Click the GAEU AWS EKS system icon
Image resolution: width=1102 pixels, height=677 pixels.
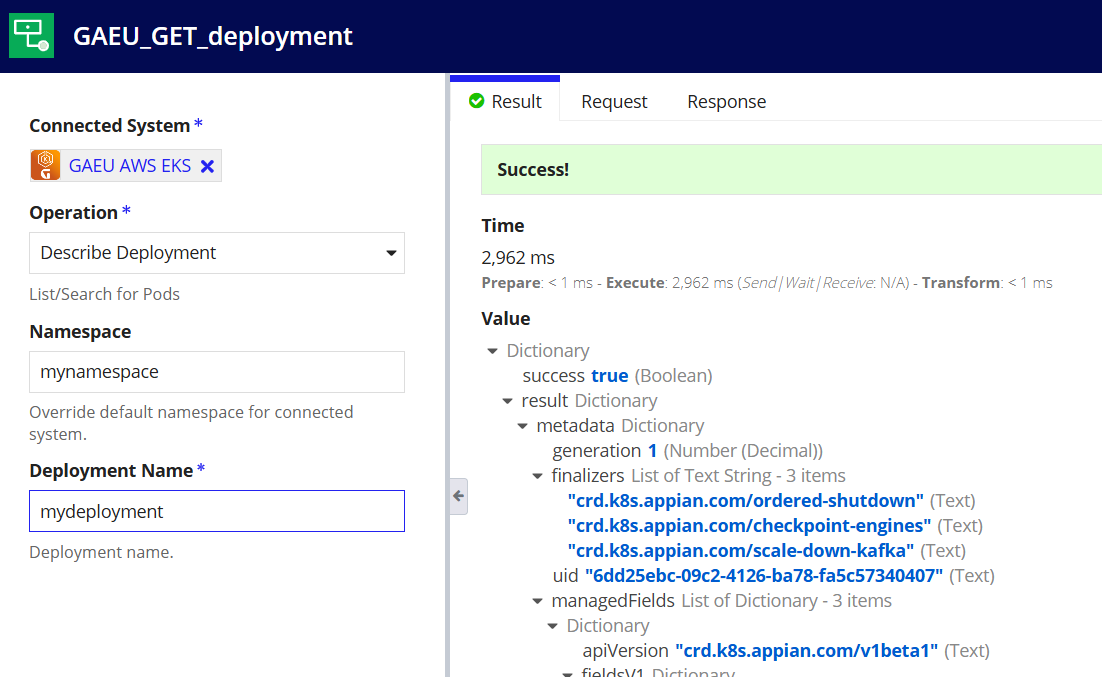coord(46,165)
